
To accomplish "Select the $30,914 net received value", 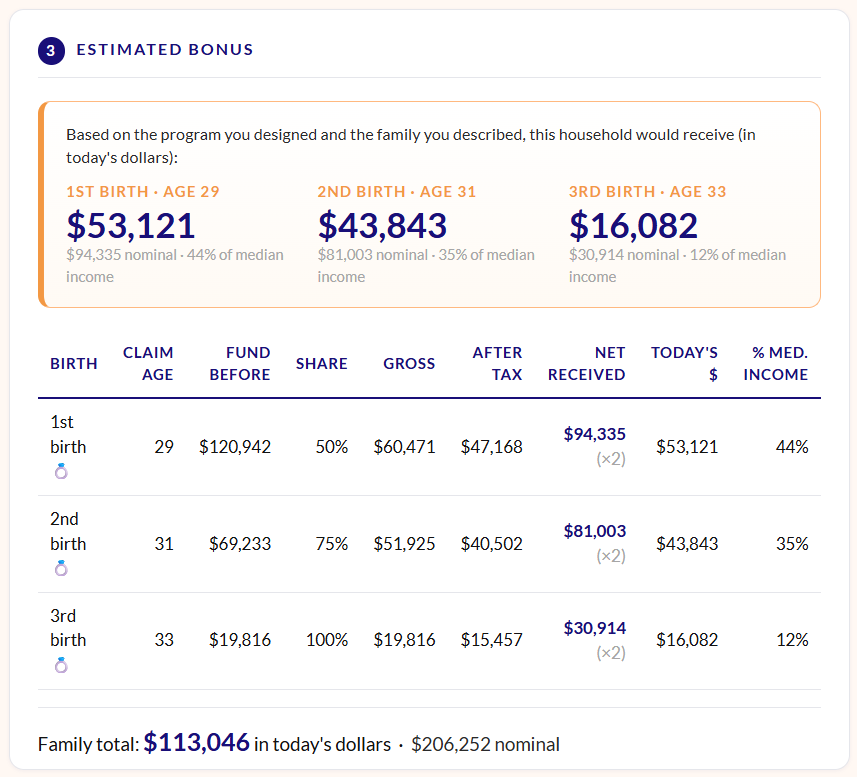I will [595, 628].
